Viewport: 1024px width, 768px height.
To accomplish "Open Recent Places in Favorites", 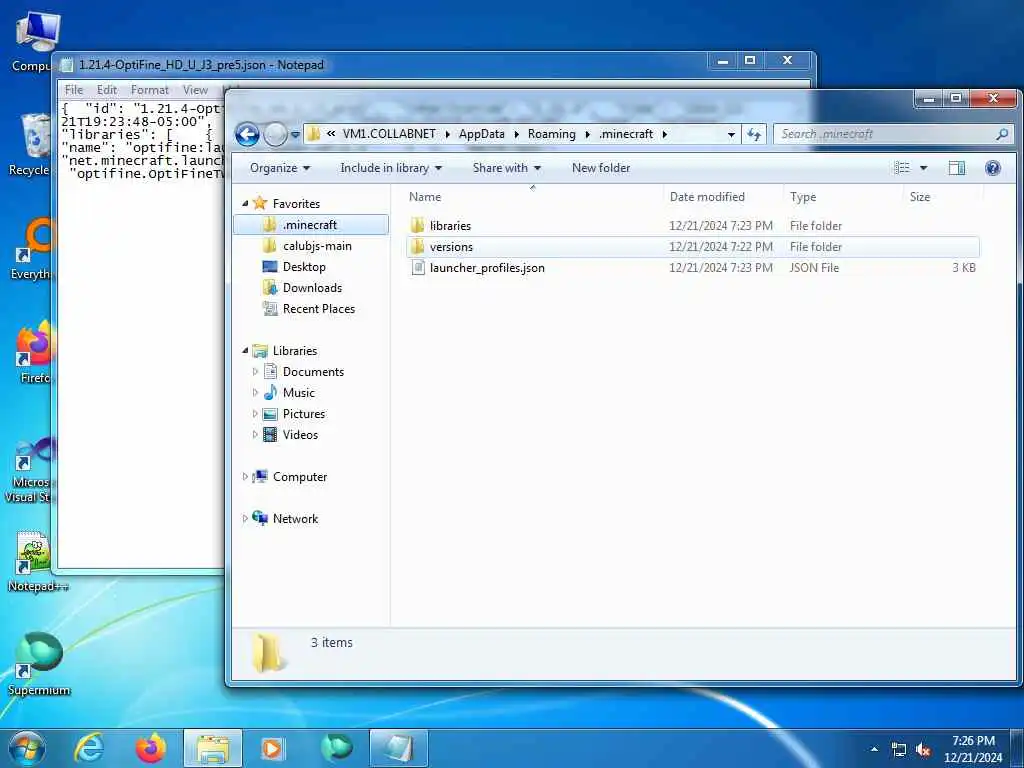I will pos(319,309).
